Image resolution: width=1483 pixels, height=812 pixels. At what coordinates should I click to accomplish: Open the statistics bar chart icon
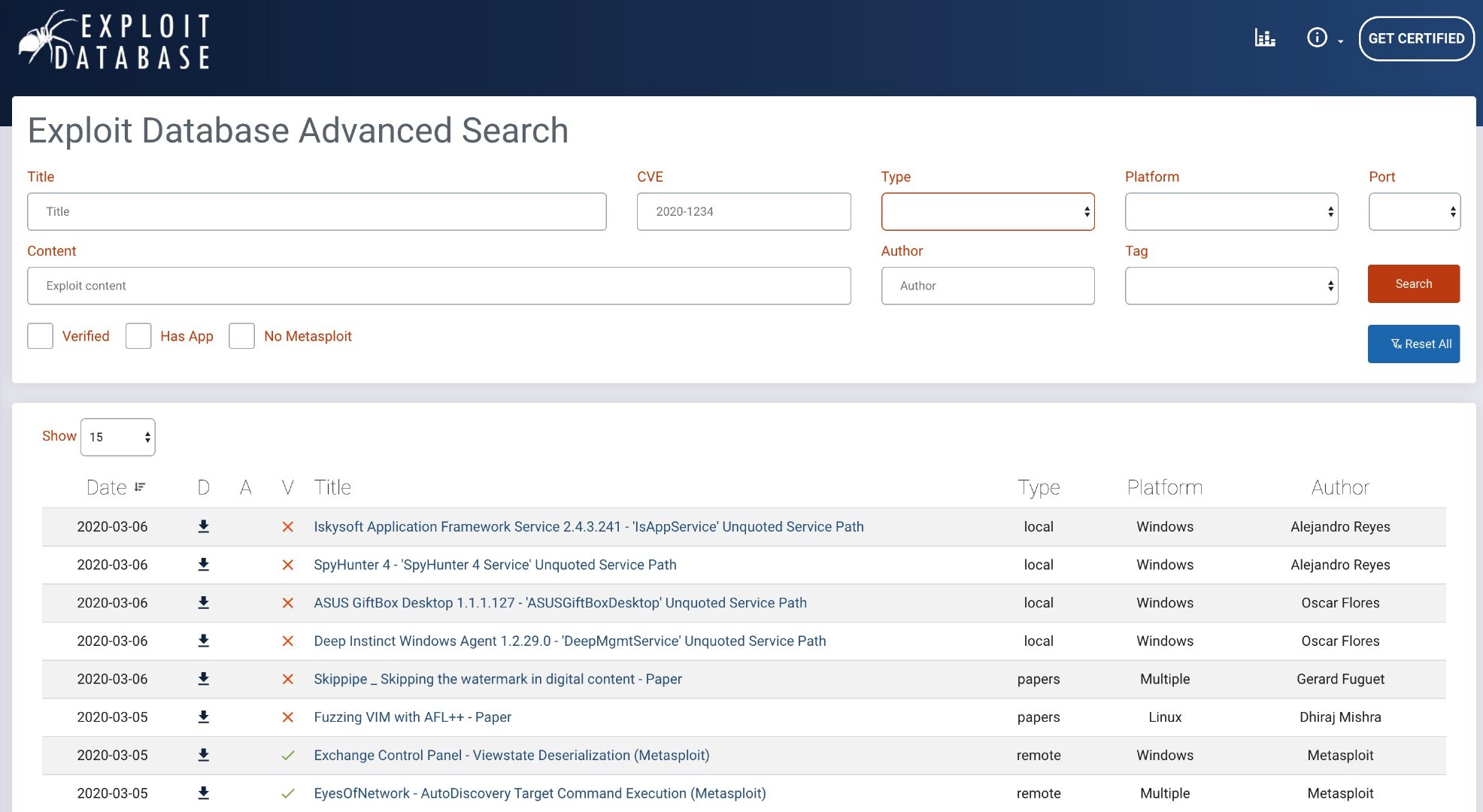click(1264, 38)
